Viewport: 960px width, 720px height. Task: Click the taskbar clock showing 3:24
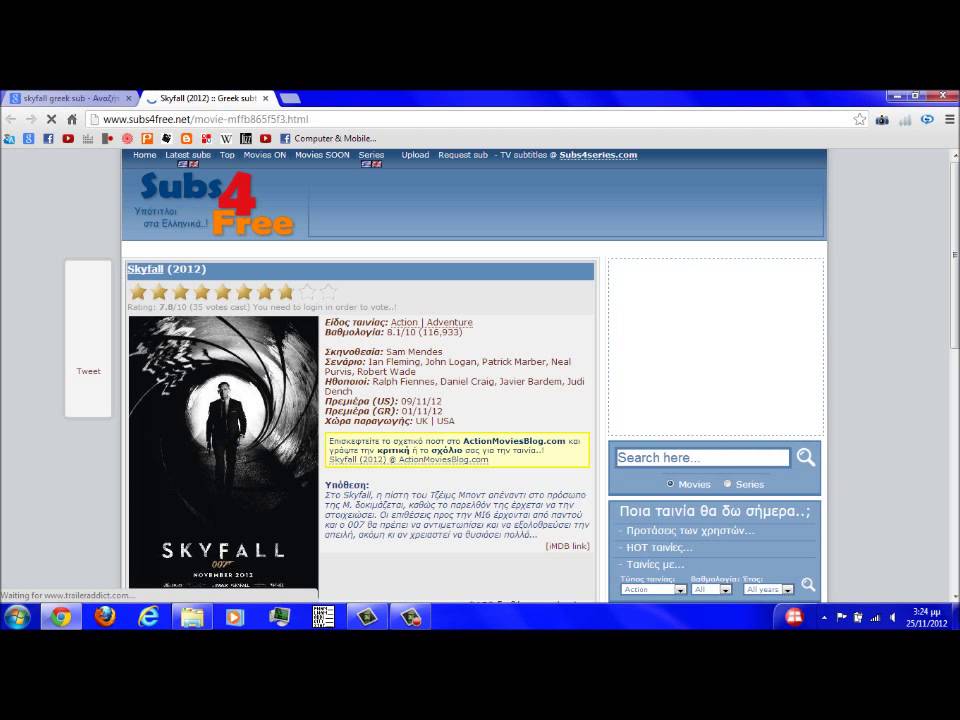coord(926,617)
